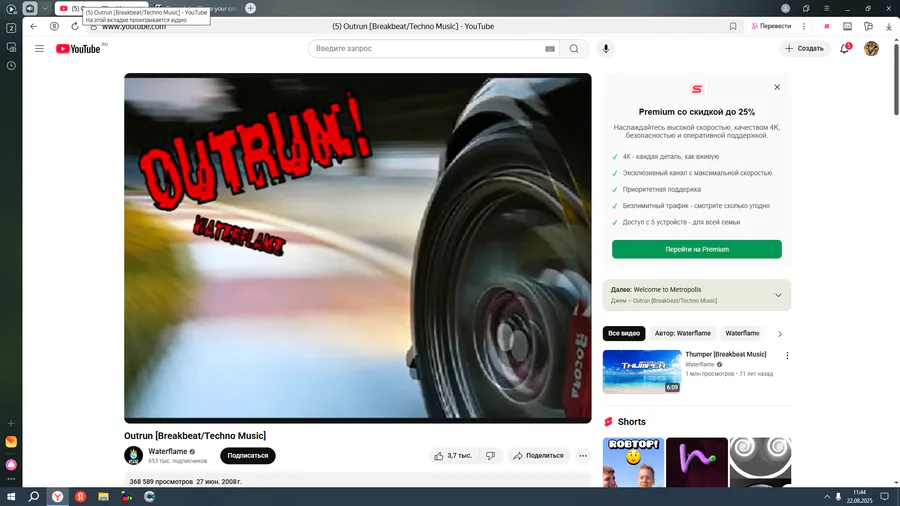Open the 'Thumper [Breakbeat Music]' title link
The image size is (900, 506).
pos(726,355)
